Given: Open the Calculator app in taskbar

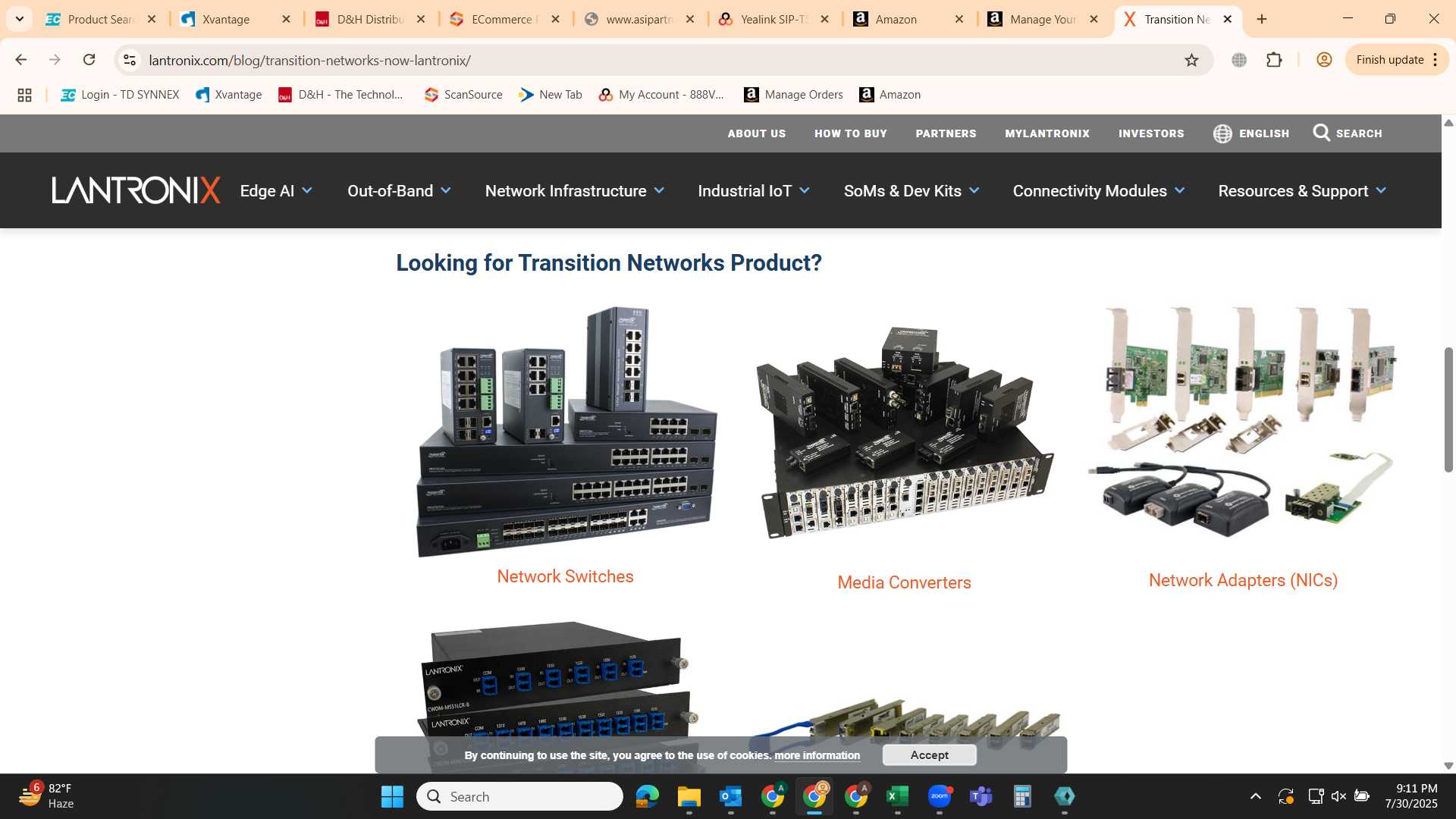Looking at the screenshot, I should [x=1022, y=796].
